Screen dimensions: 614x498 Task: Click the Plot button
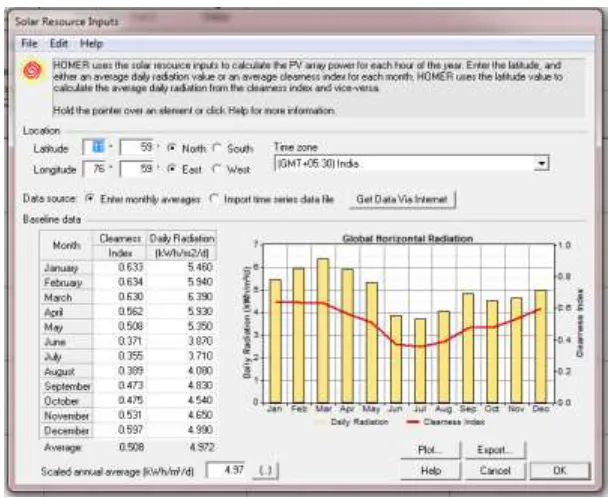coord(430,450)
